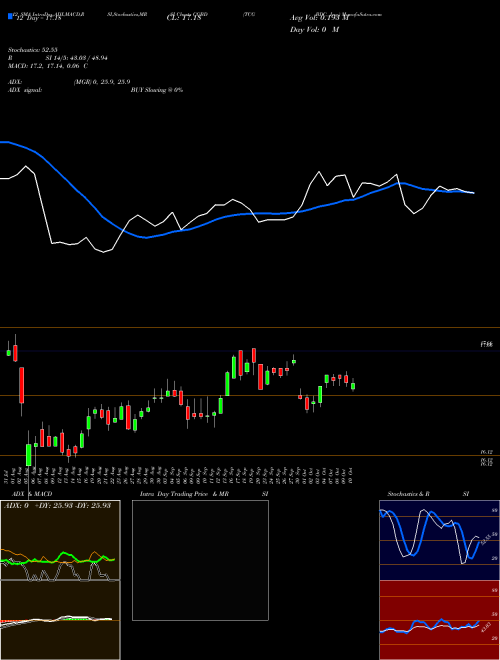Click the blue 12 Day SMA legend square

coord(10,17)
